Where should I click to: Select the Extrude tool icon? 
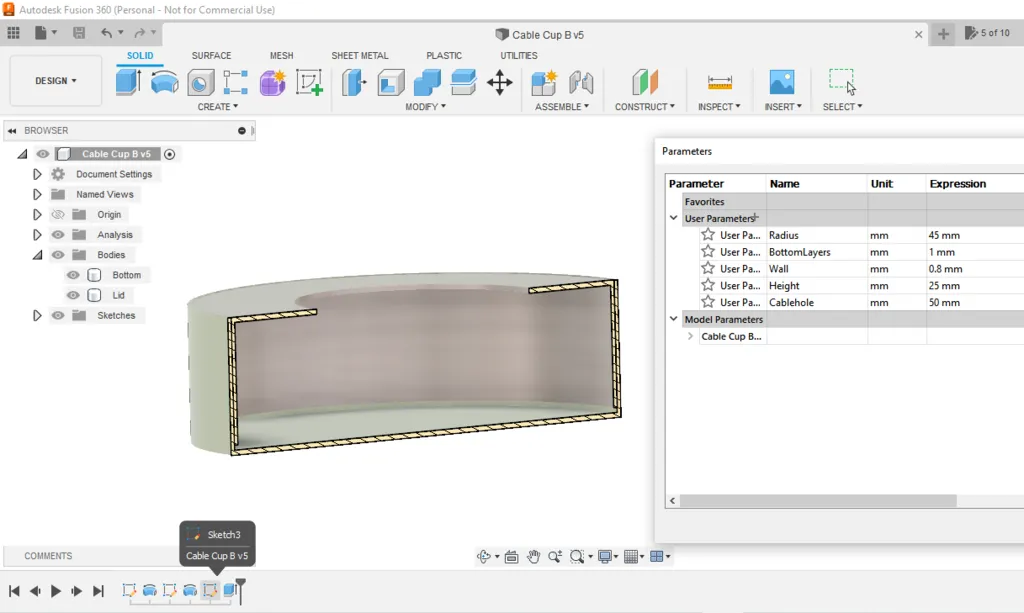click(128, 82)
